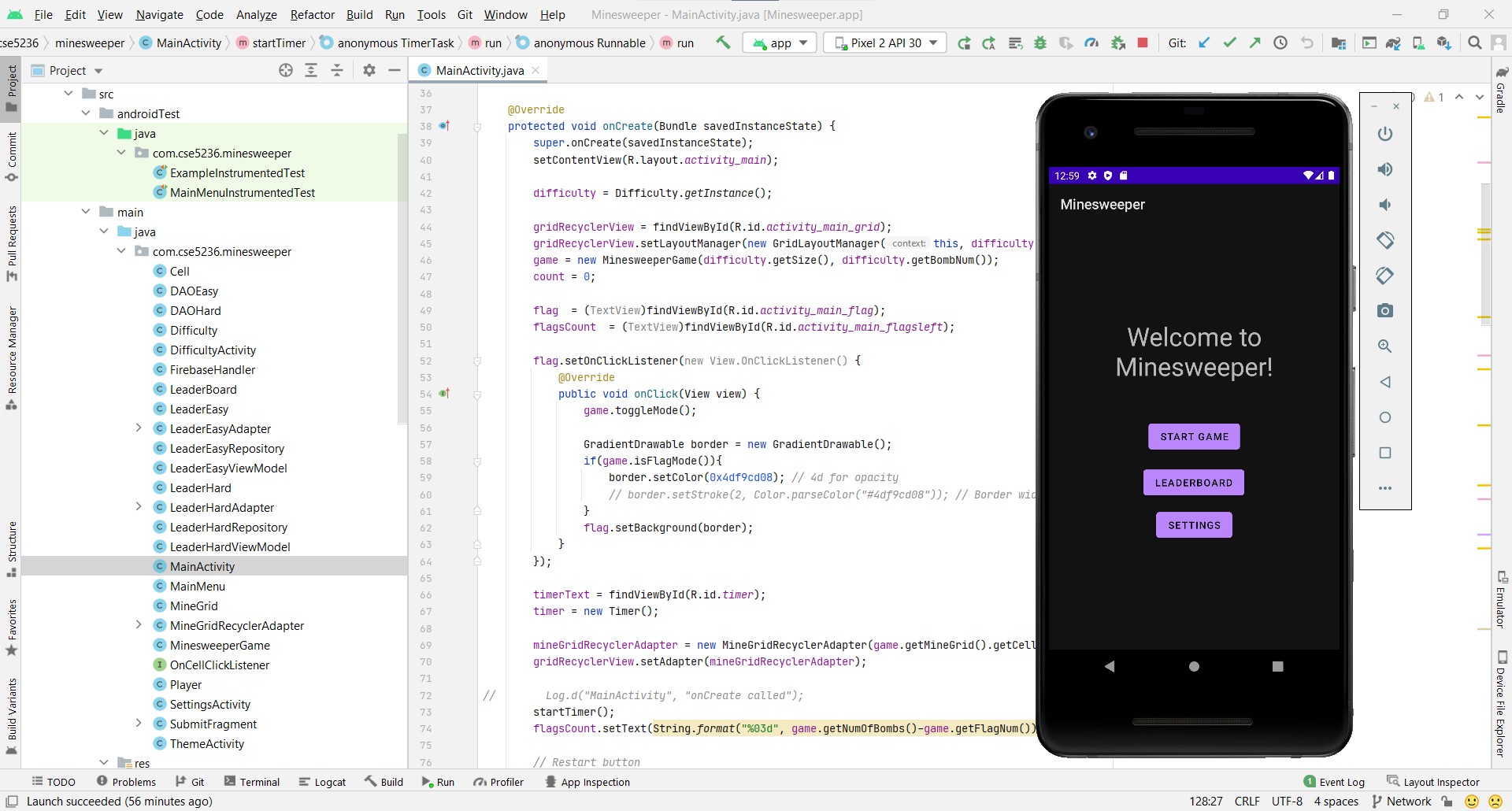Click the Git Push green arrow

[1254, 43]
